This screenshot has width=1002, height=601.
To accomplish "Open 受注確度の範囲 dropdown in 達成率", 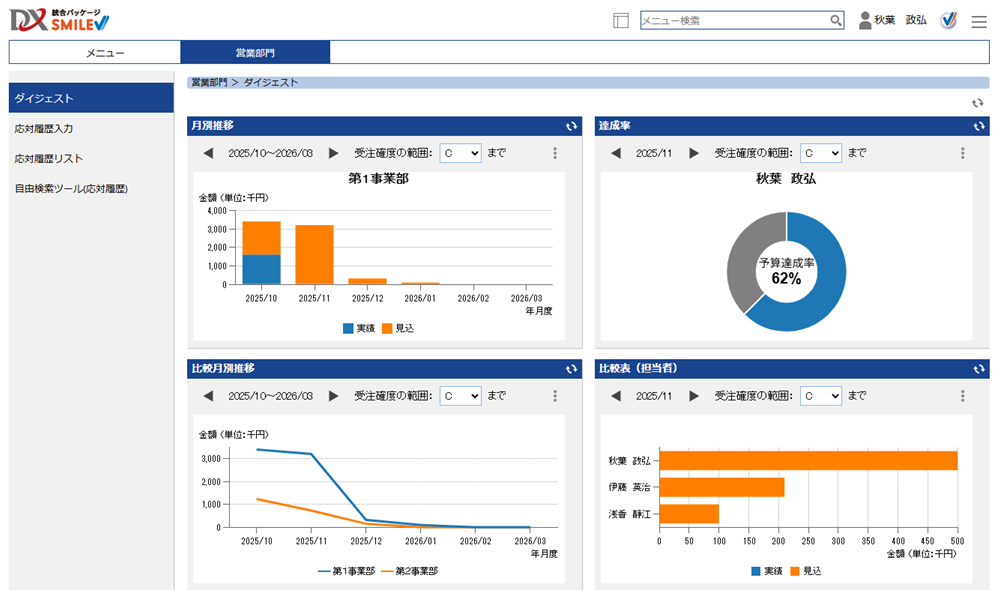I will [x=820, y=153].
